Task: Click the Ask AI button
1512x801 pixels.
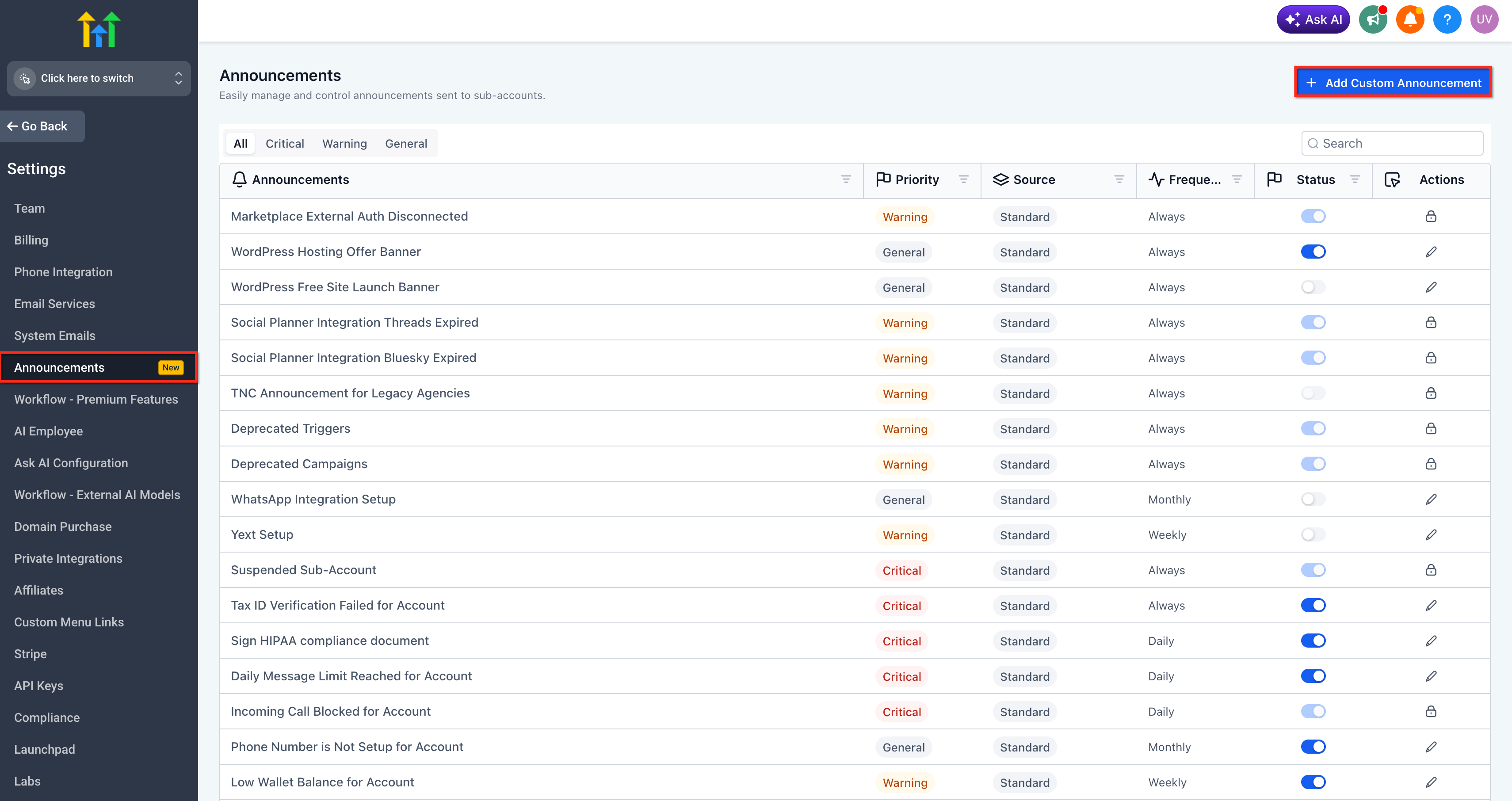Action: [x=1313, y=19]
